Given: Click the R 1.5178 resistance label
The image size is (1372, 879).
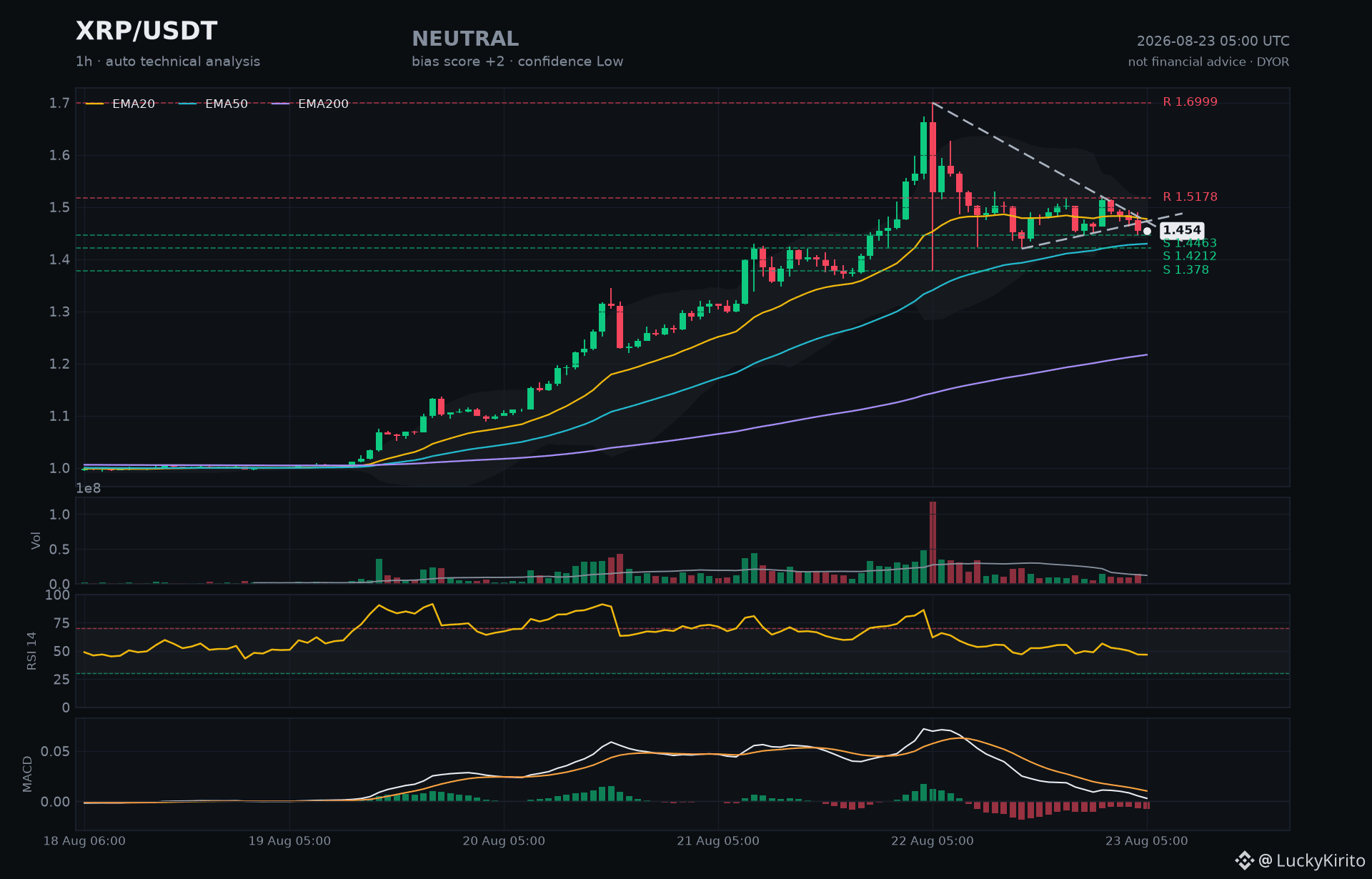Looking at the screenshot, I should click(1190, 197).
